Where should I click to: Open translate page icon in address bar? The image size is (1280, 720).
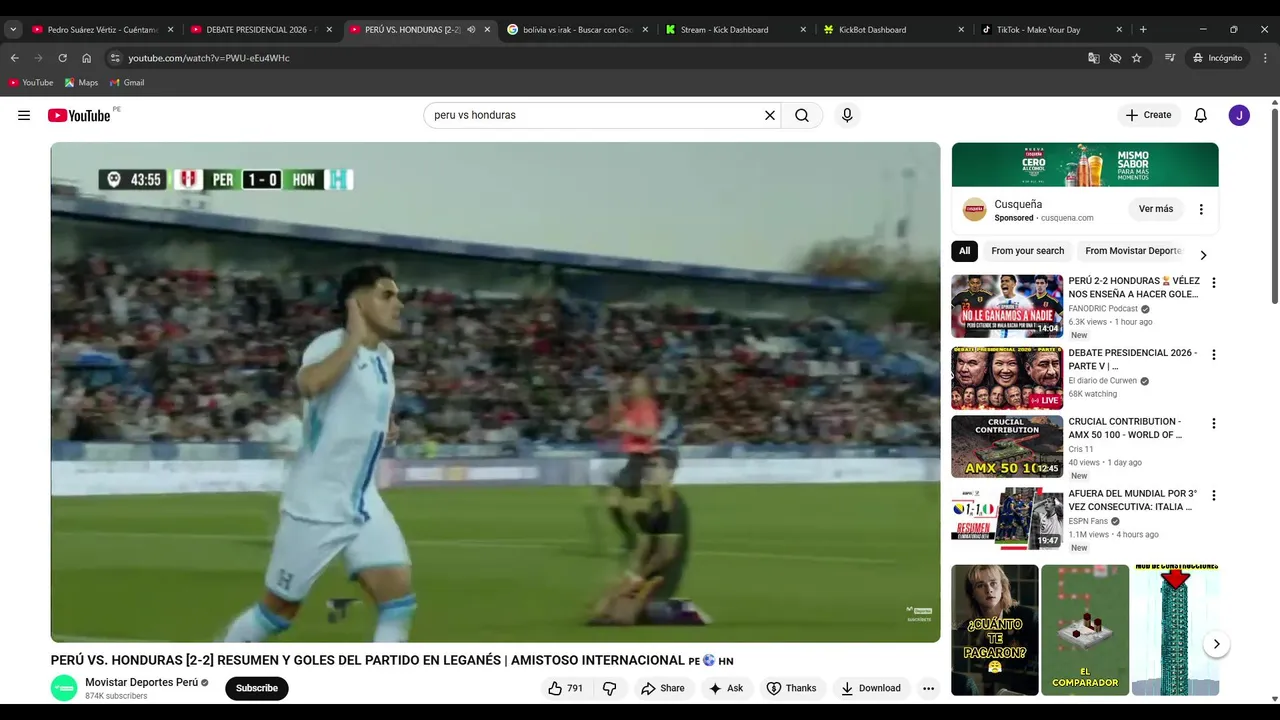(x=1093, y=58)
